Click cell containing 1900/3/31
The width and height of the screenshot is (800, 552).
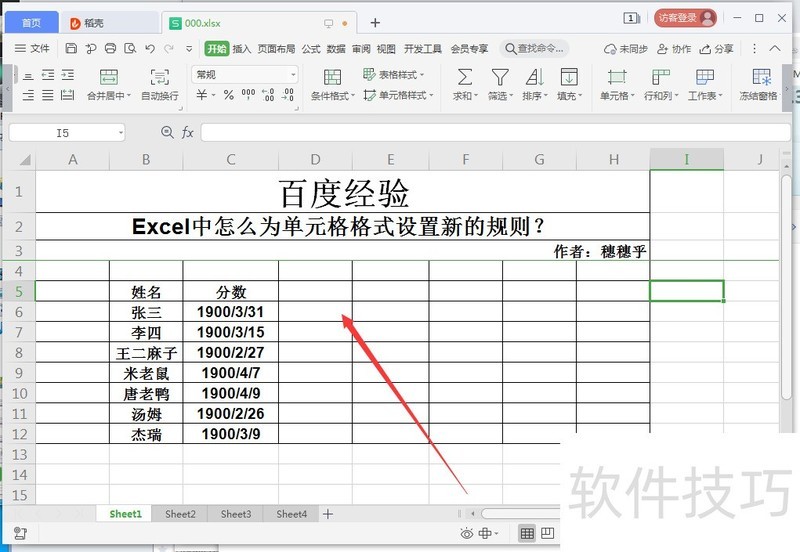point(231,312)
